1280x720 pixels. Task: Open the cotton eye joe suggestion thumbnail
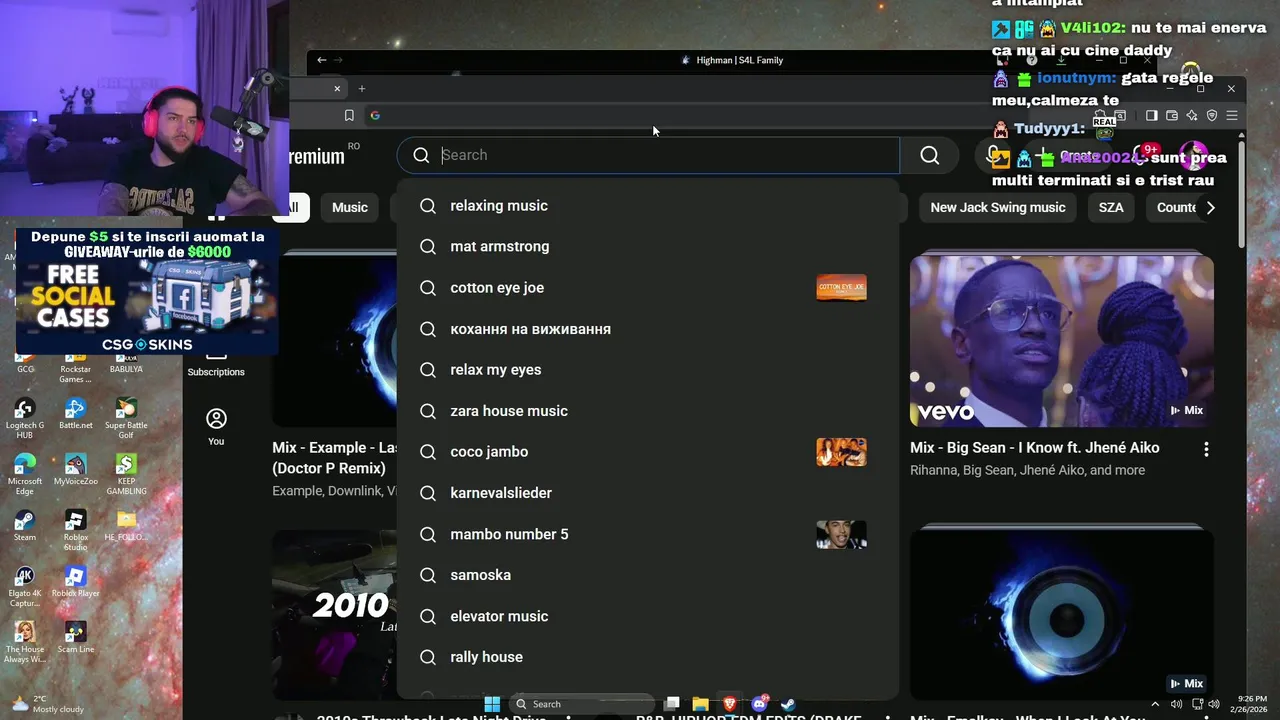841,288
